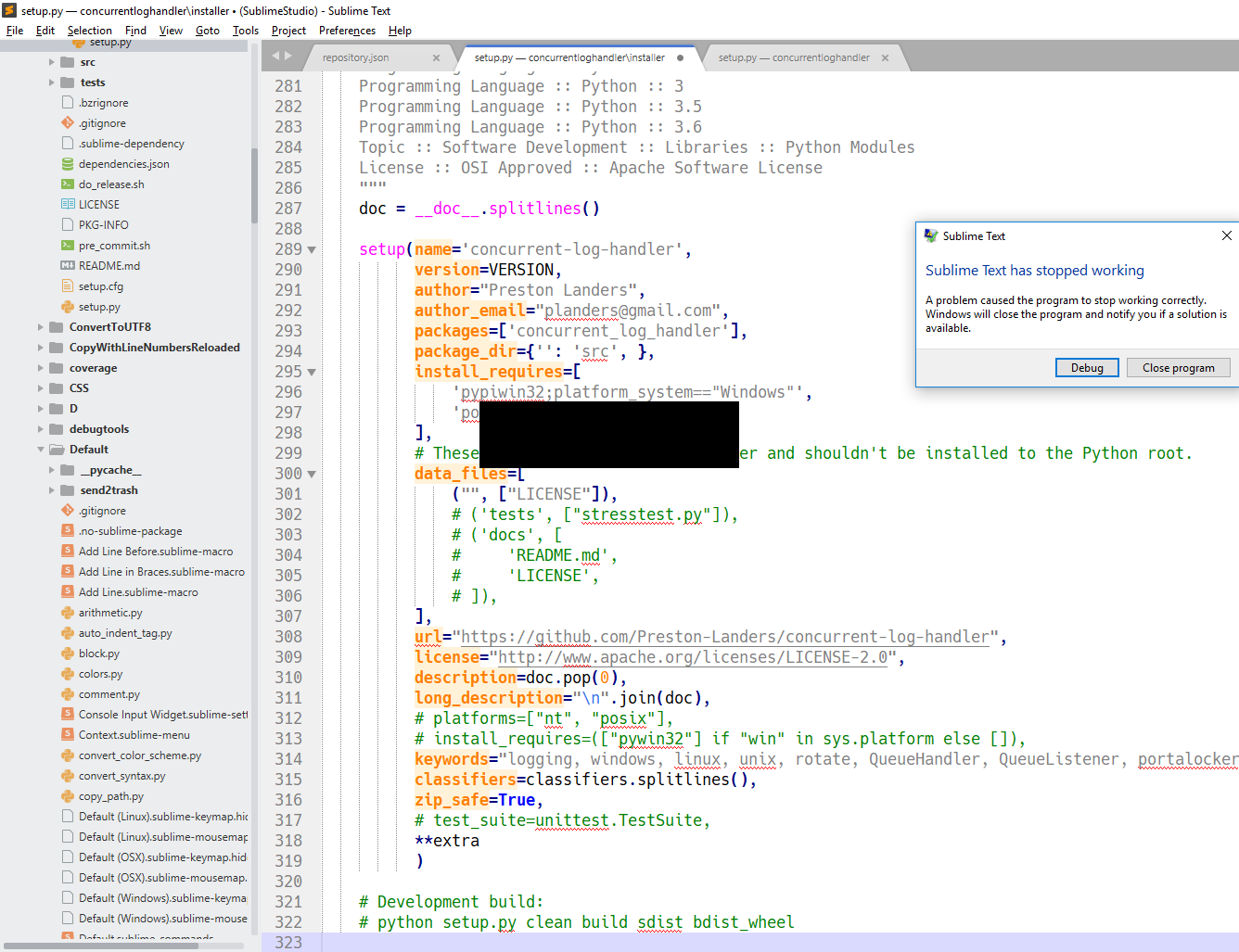The height and width of the screenshot is (952, 1239).
Task: Click the Context.sublime-menu file icon
Action: tap(68, 735)
